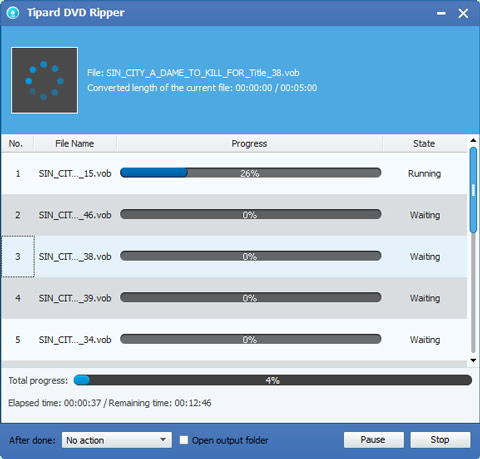Click the 0% progress bar of _46.vob
The width and height of the screenshot is (480, 459).
point(250,214)
